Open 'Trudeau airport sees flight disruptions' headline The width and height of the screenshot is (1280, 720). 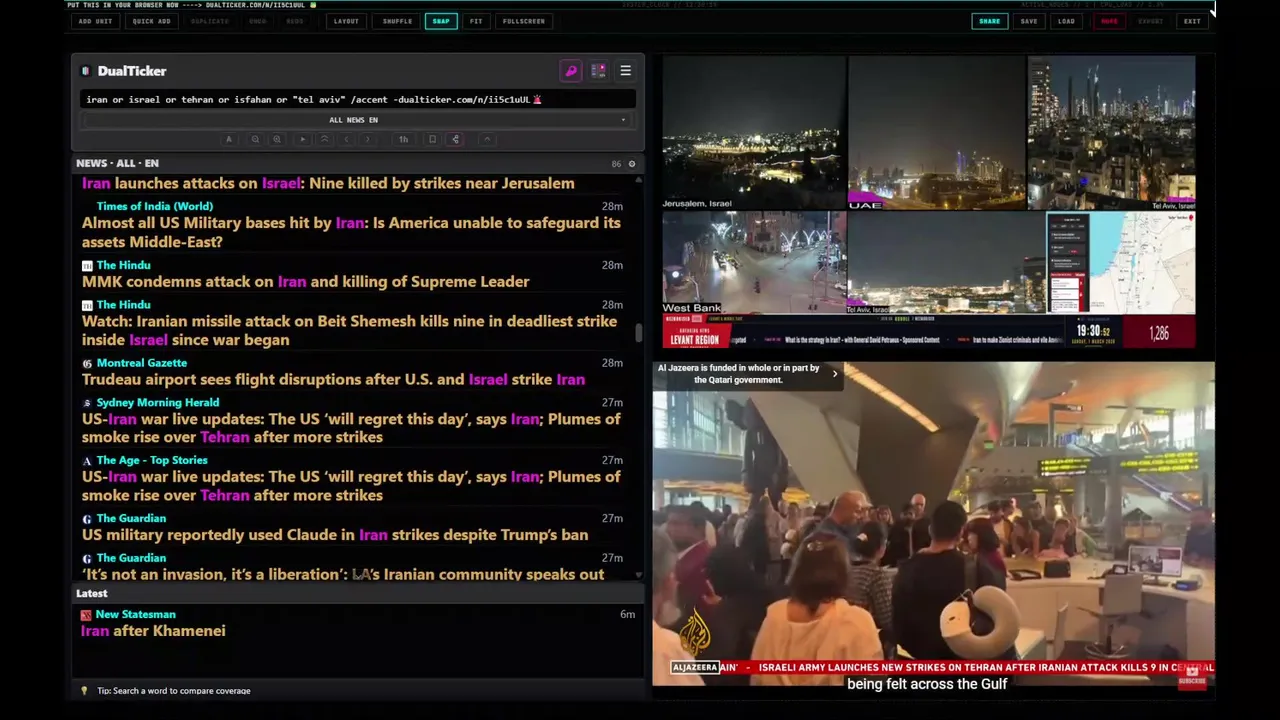(333, 380)
